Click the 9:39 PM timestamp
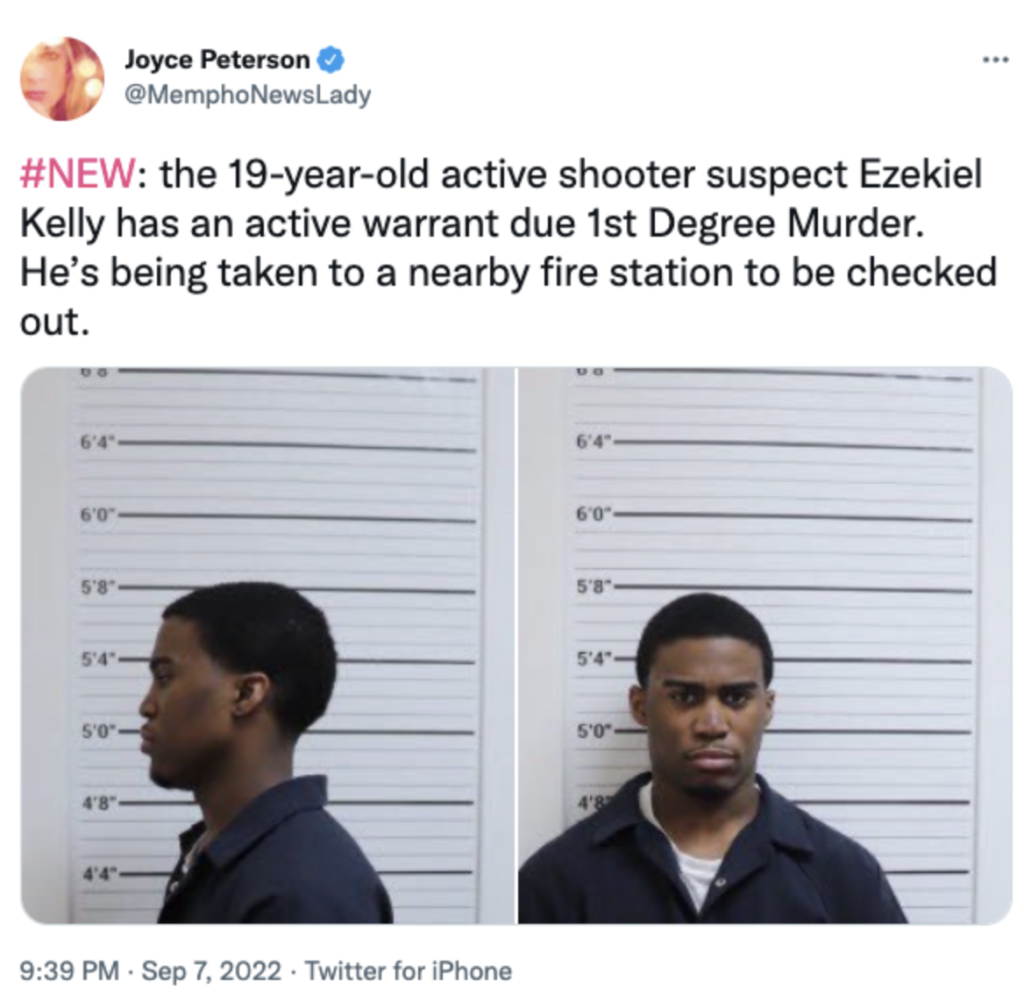Screen dimensions: 1024x1001 pos(69,970)
